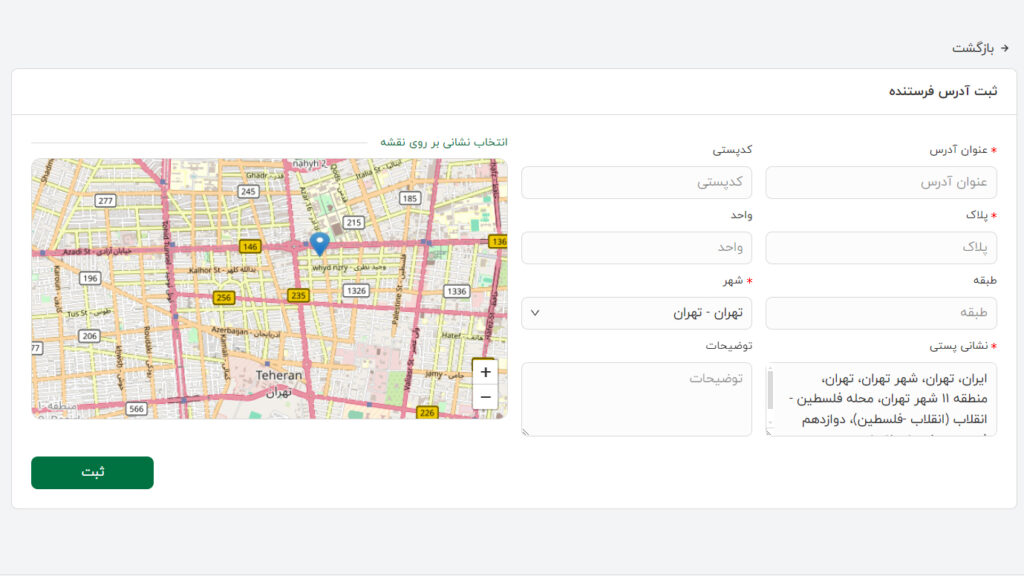Open the شهر city dropdown
The width and height of the screenshot is (1024, 576).
(x=636, y=313)
